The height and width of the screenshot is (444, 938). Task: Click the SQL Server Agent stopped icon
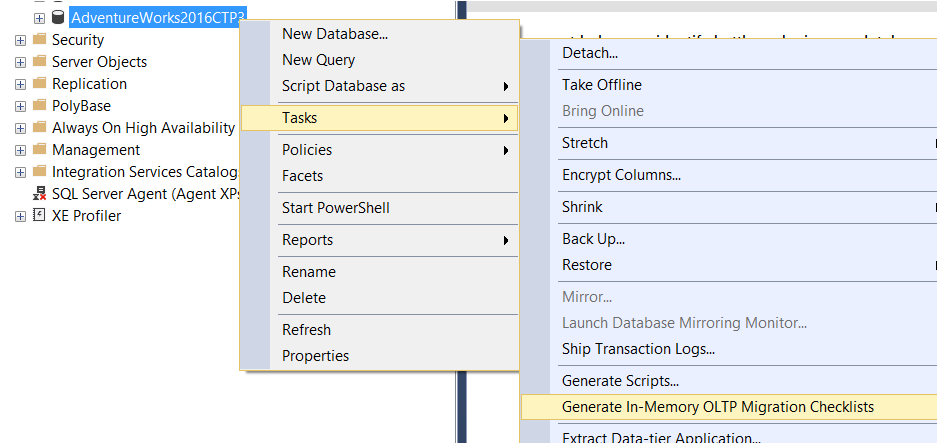(x=39, y=193)
